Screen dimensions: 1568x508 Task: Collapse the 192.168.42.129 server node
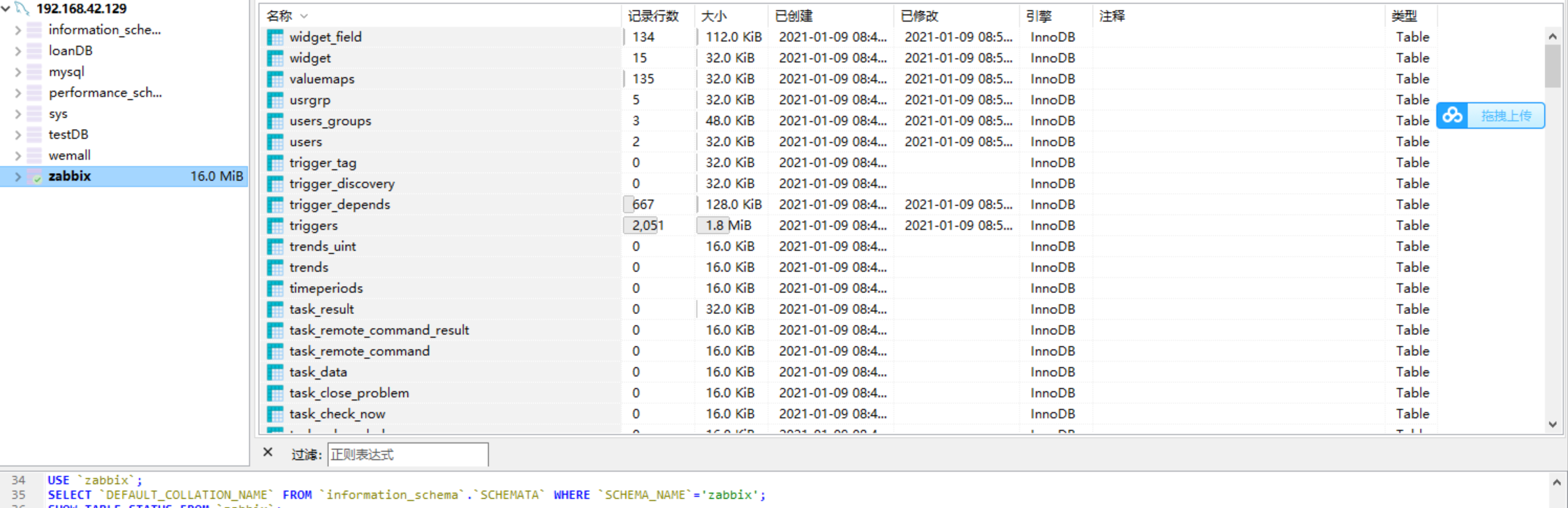[6, 9]
